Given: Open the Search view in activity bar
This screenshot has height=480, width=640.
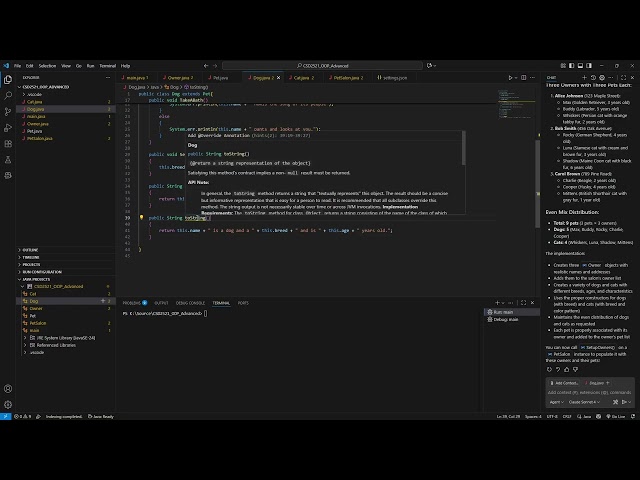Looking at the screenshot, I should tap(8, 96).
